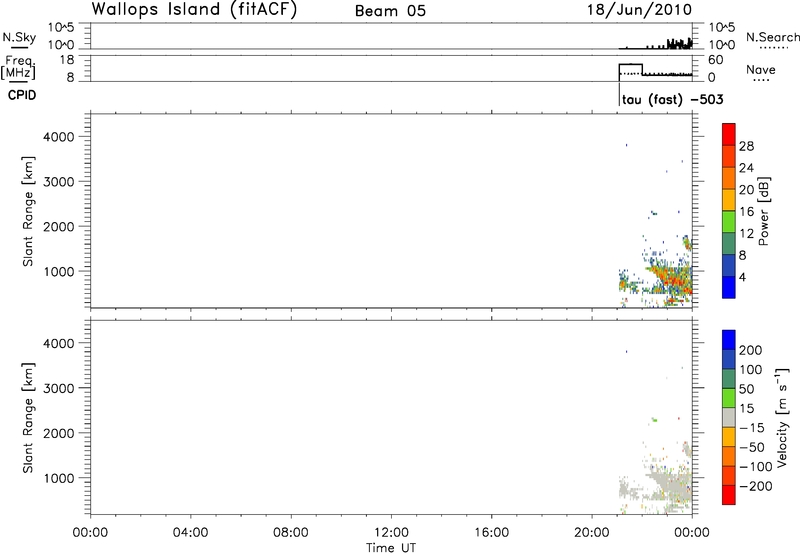Click the 'Power [dB]' colorbar title
The height and width of the screenshot is (554, 800).
click(x=764, y=211)
